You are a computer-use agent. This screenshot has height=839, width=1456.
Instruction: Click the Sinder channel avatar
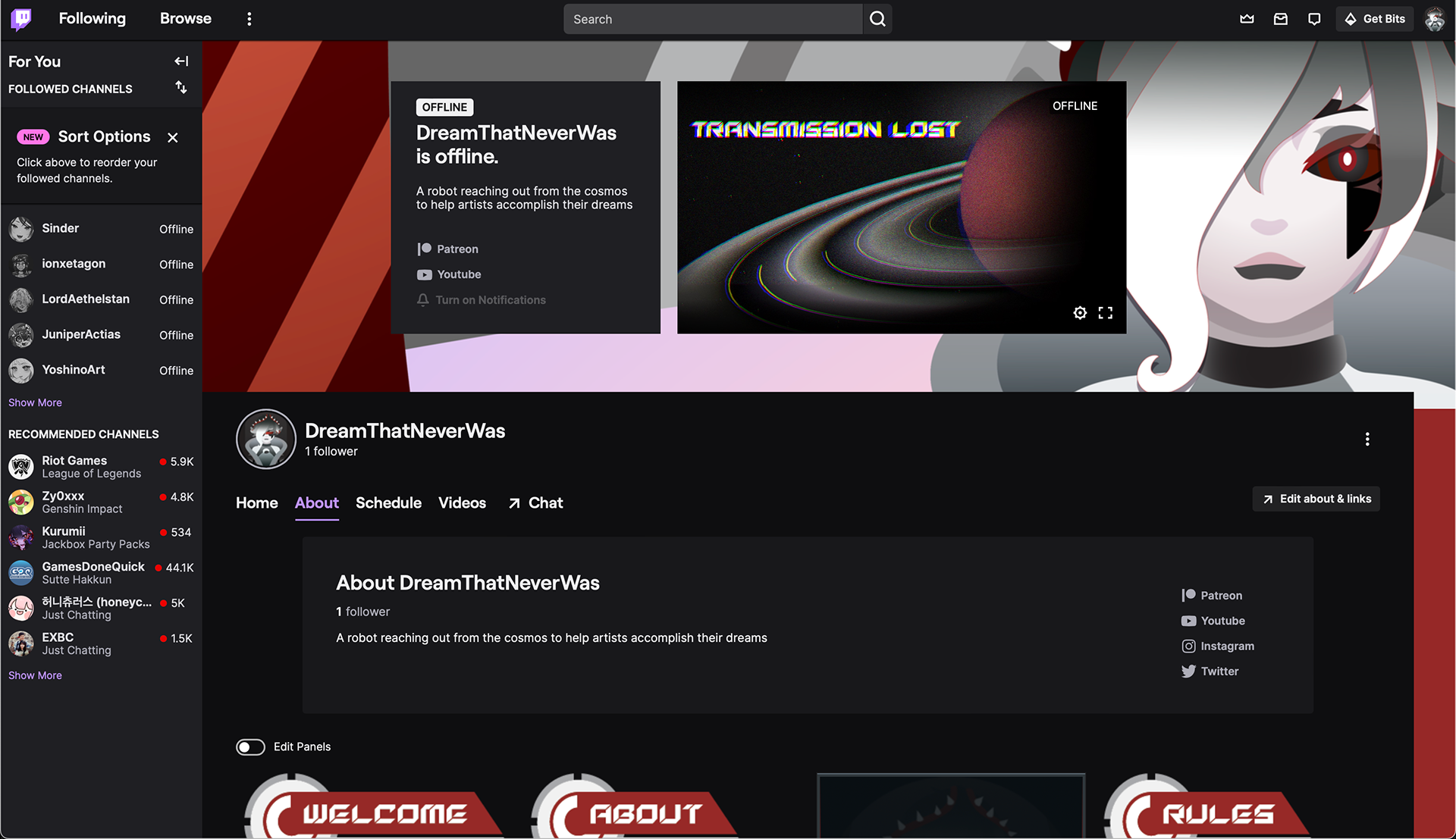tap(21, 229)
